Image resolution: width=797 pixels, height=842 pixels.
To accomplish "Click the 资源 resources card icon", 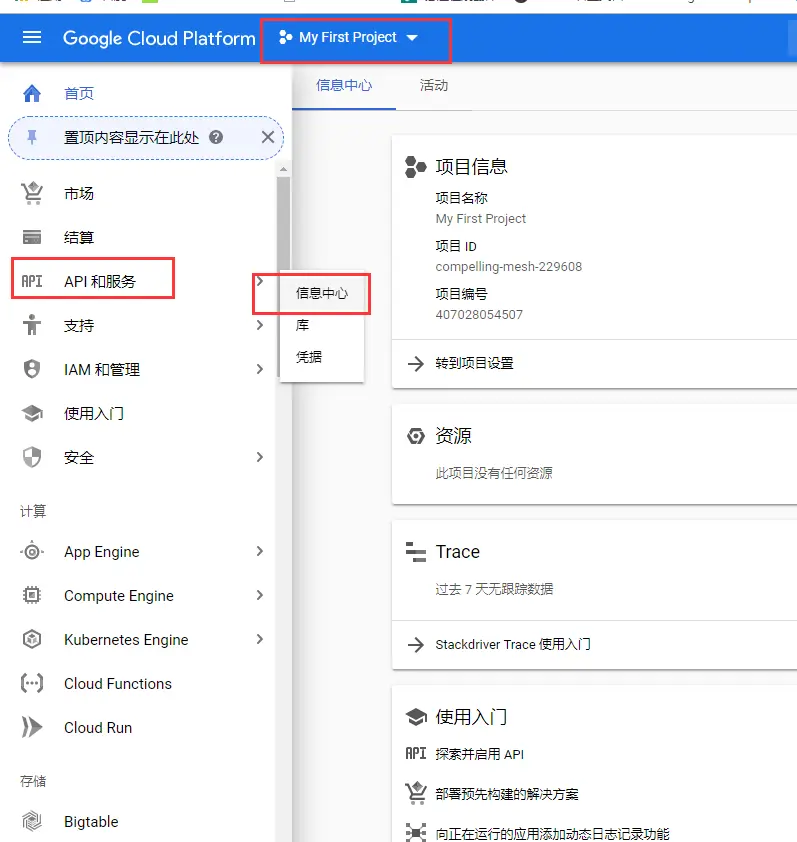I will 415,436.
